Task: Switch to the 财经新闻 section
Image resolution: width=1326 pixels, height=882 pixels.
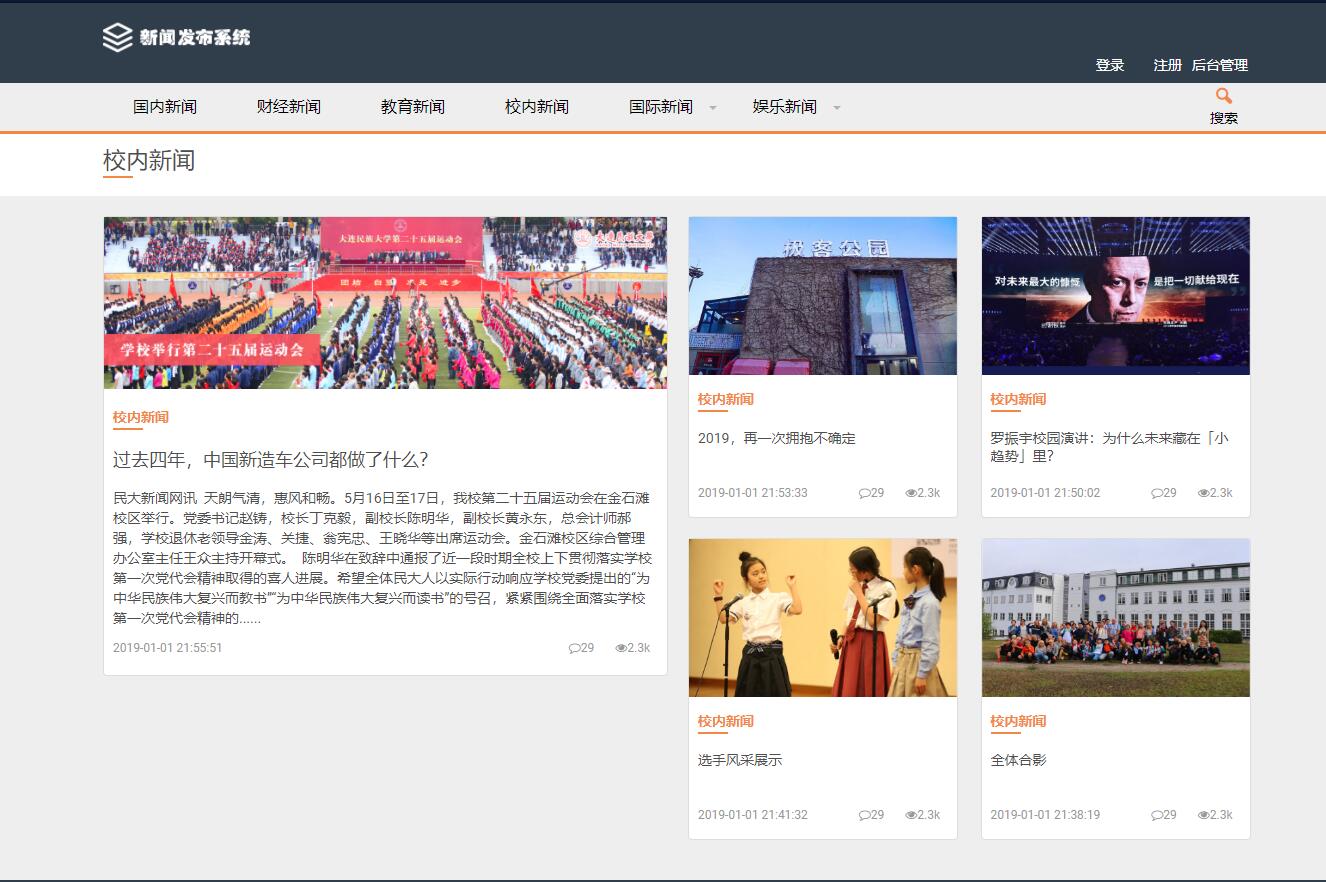Action: [x=289, y=106]
